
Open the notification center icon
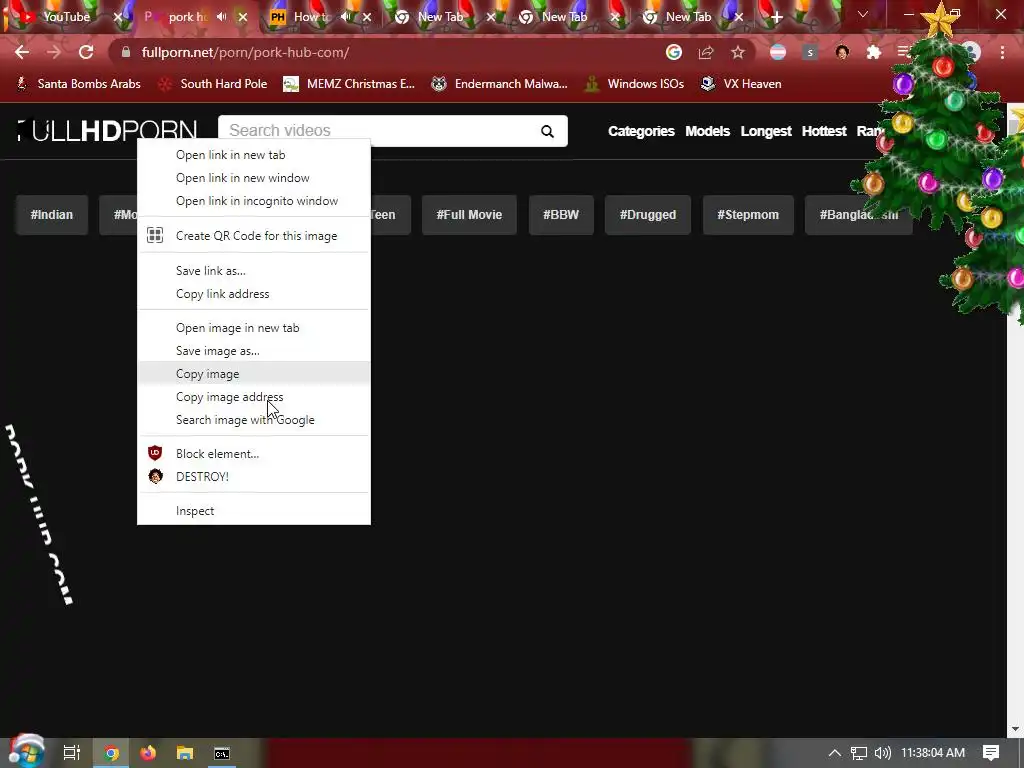click(x=991, y=753)
